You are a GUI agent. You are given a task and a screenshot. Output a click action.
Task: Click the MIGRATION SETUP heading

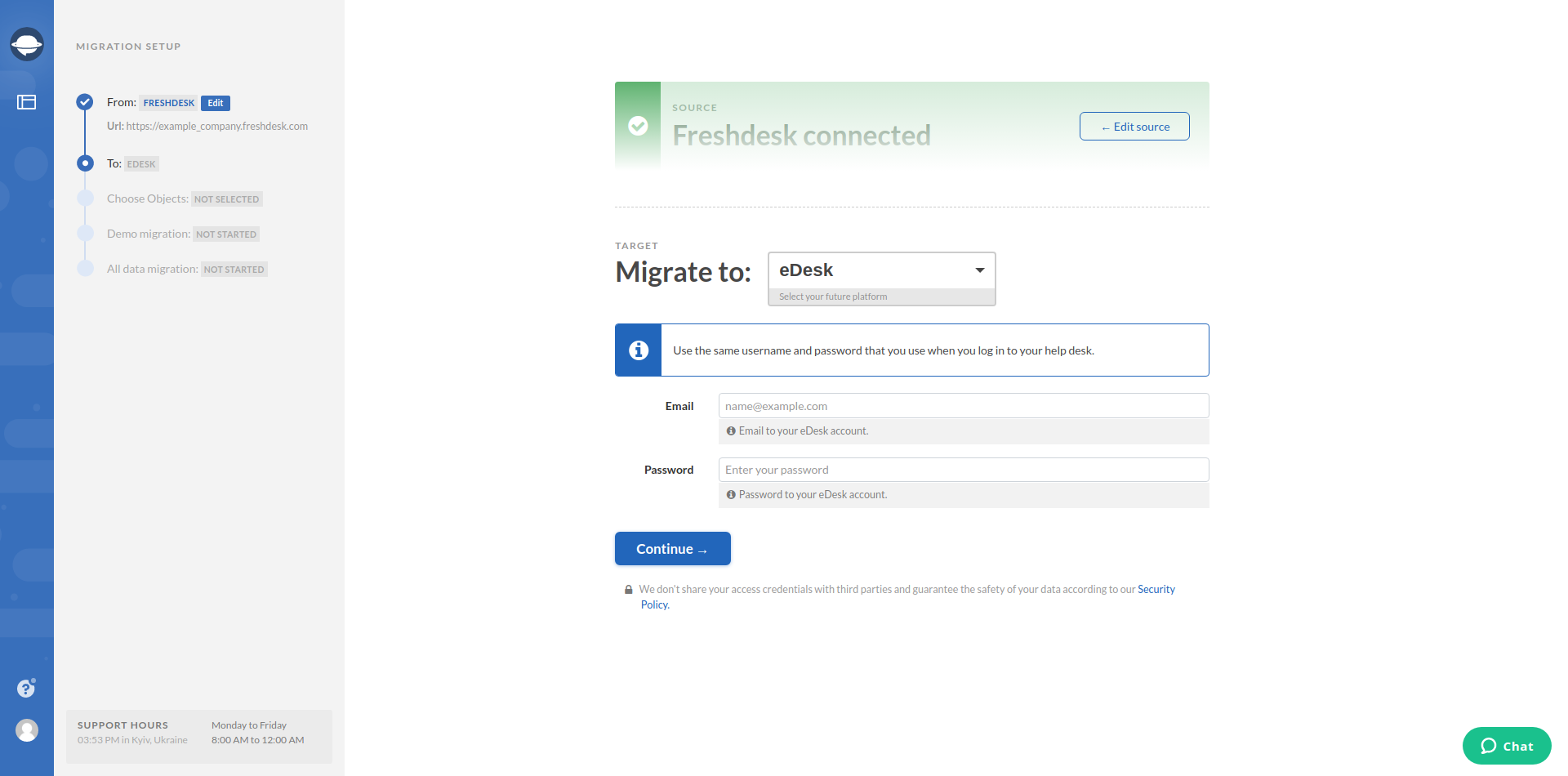(x=128, y=47)
